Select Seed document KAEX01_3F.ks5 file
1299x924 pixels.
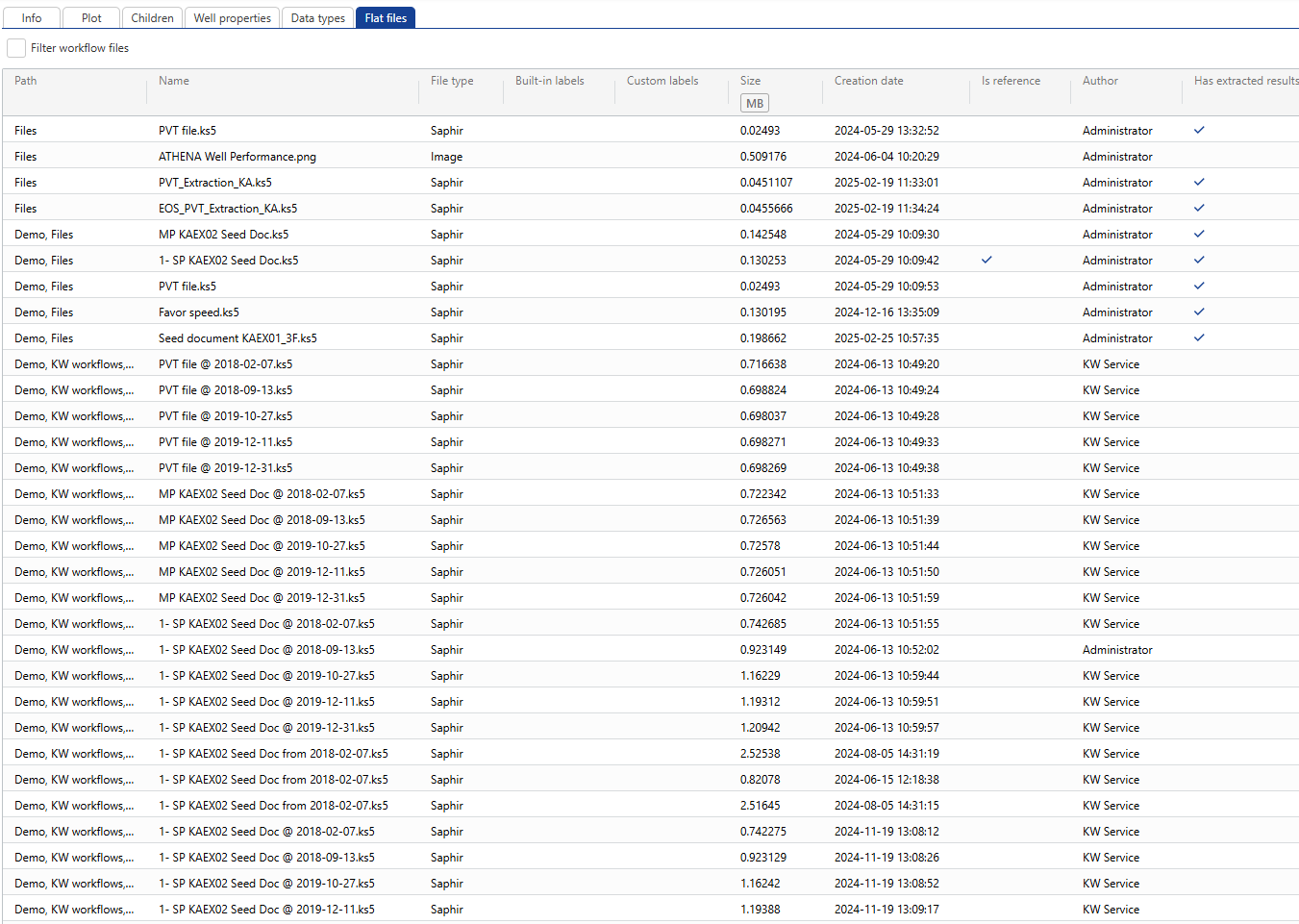tap(237, 338)
